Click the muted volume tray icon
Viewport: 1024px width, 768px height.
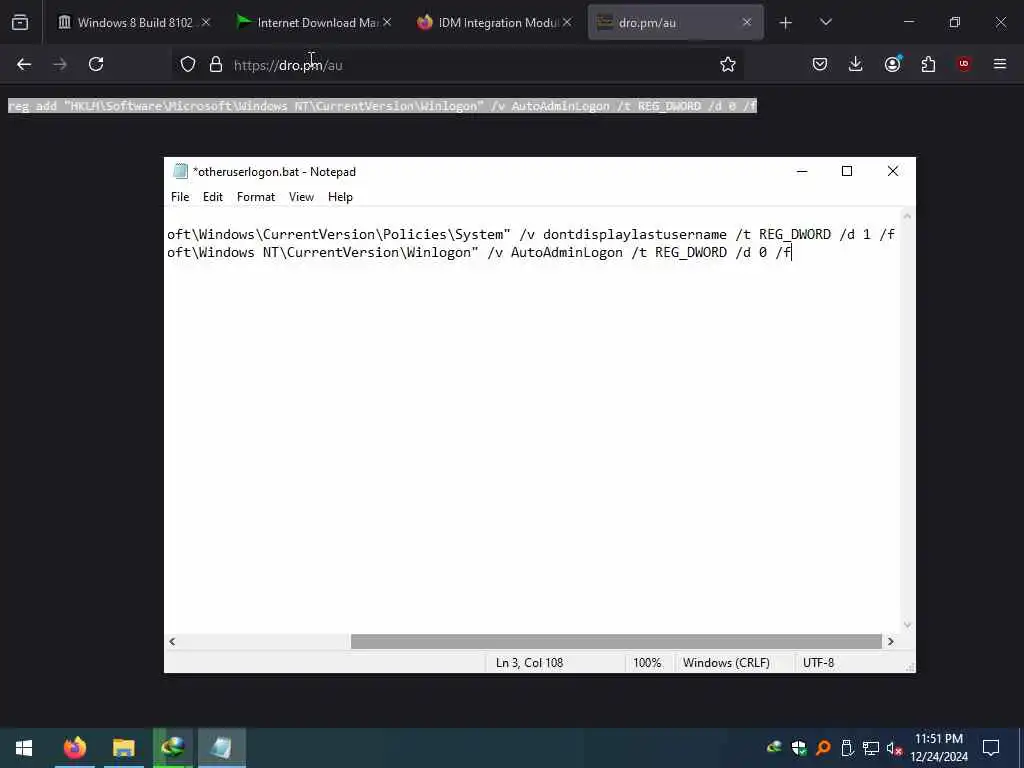(894, 748)
